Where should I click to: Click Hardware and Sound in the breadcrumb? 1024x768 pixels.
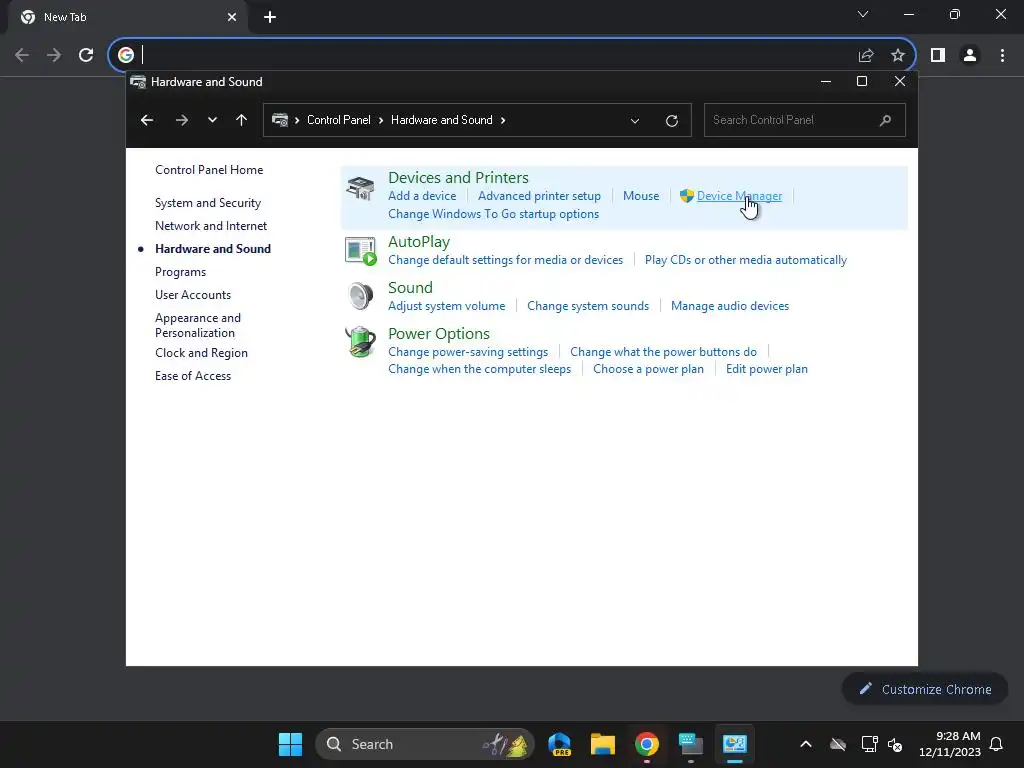pyautogui.click(x=441, y=120)
